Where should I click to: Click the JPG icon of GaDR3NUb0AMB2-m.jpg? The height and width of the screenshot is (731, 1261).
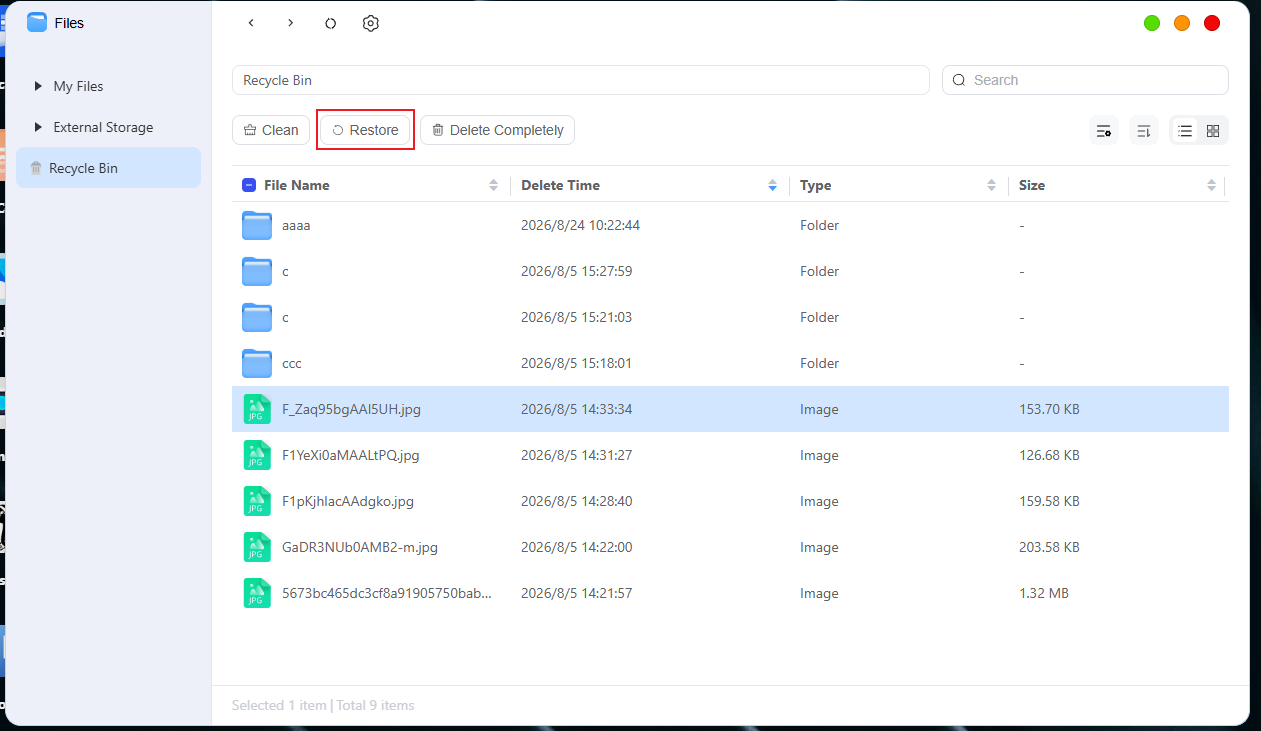(257, 547)
